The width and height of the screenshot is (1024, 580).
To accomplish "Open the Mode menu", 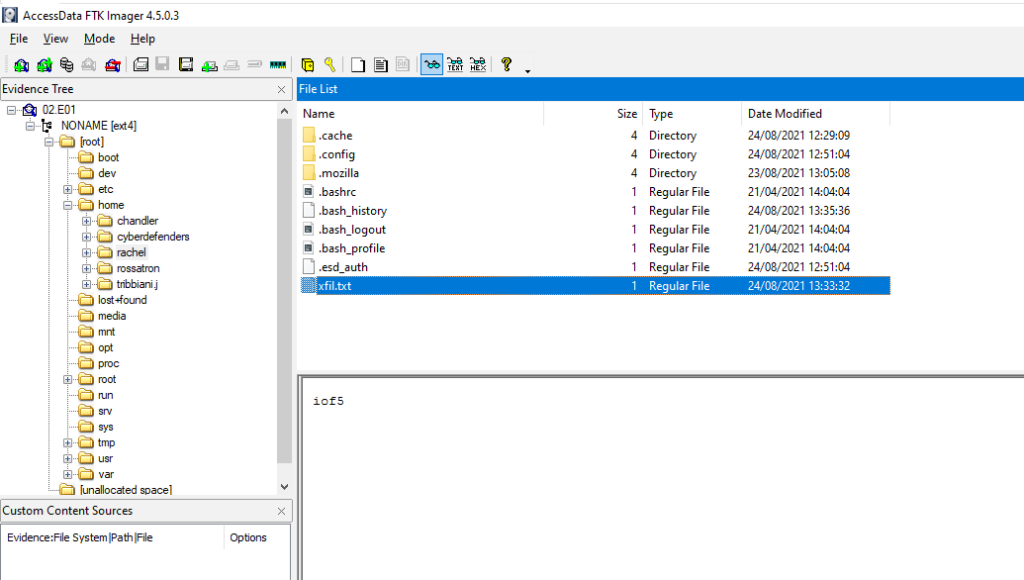I will [99, 38].
